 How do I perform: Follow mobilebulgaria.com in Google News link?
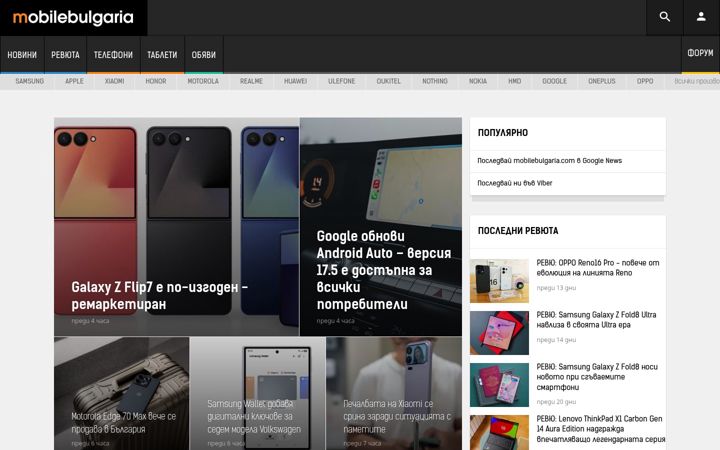click(549, 161)
